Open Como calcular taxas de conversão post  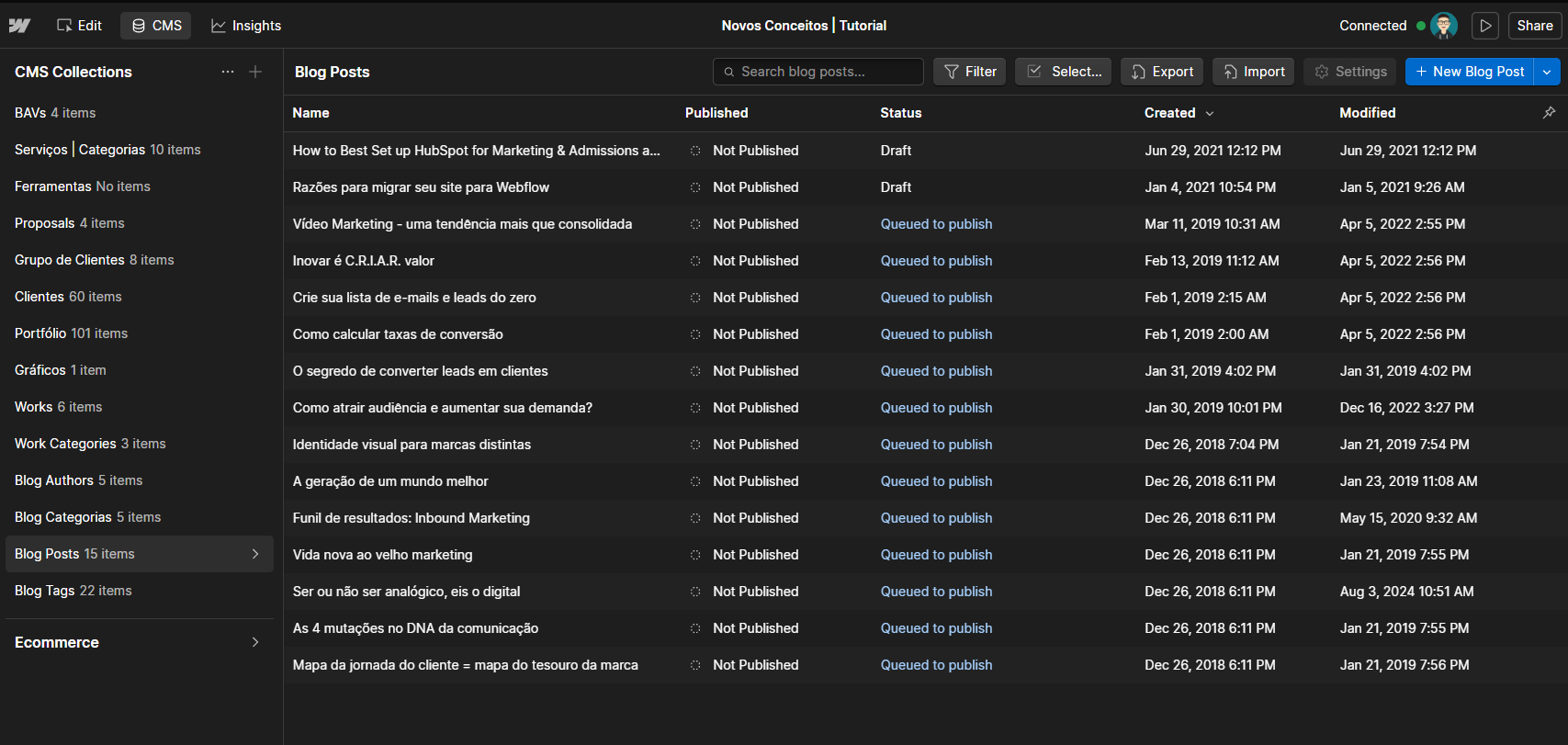point(398,334)
